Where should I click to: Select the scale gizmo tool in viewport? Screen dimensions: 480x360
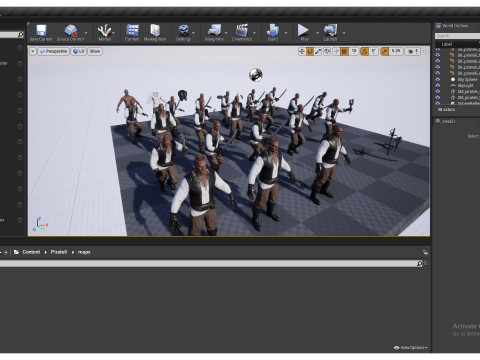318,51
